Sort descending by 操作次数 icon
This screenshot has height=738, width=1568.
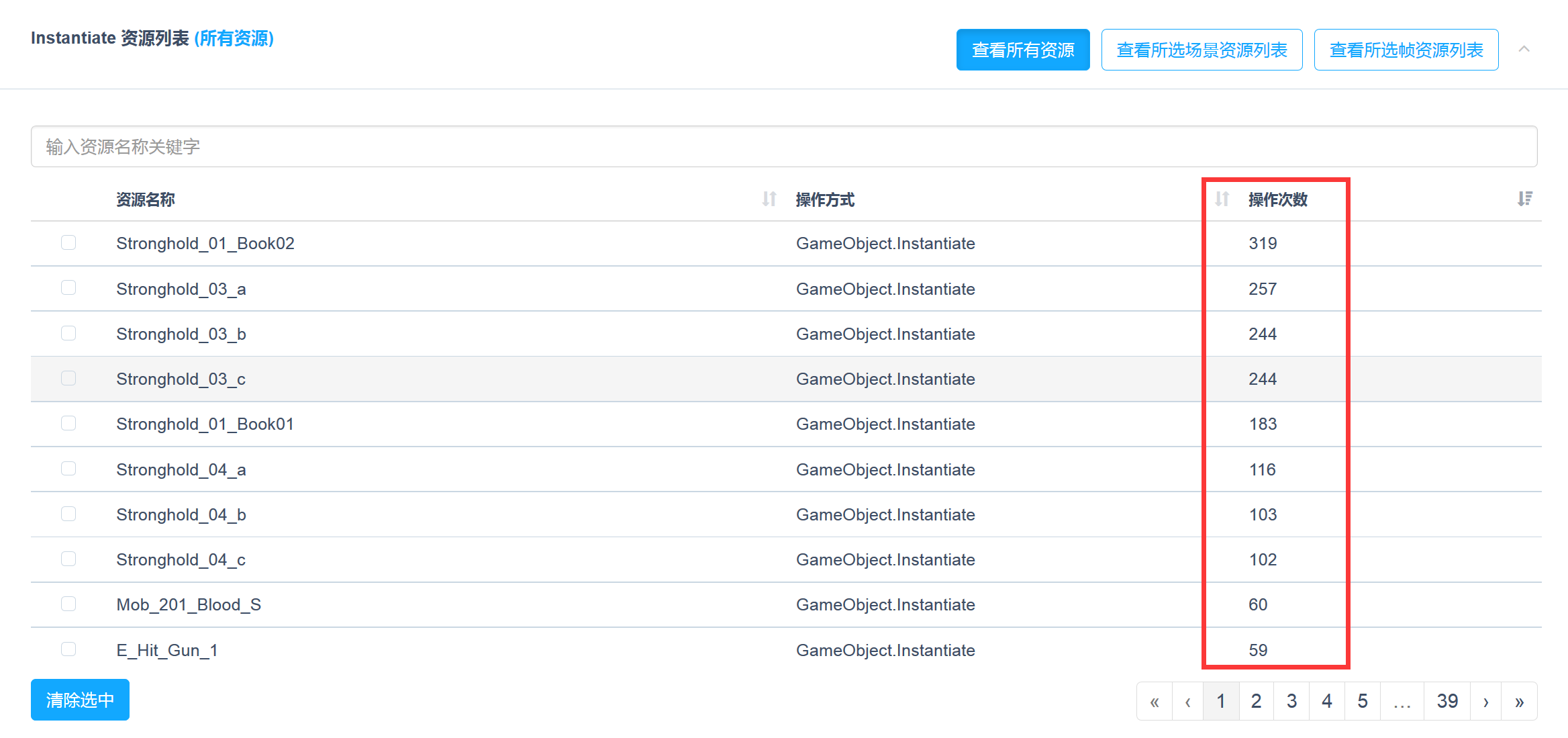[1524, 199]
